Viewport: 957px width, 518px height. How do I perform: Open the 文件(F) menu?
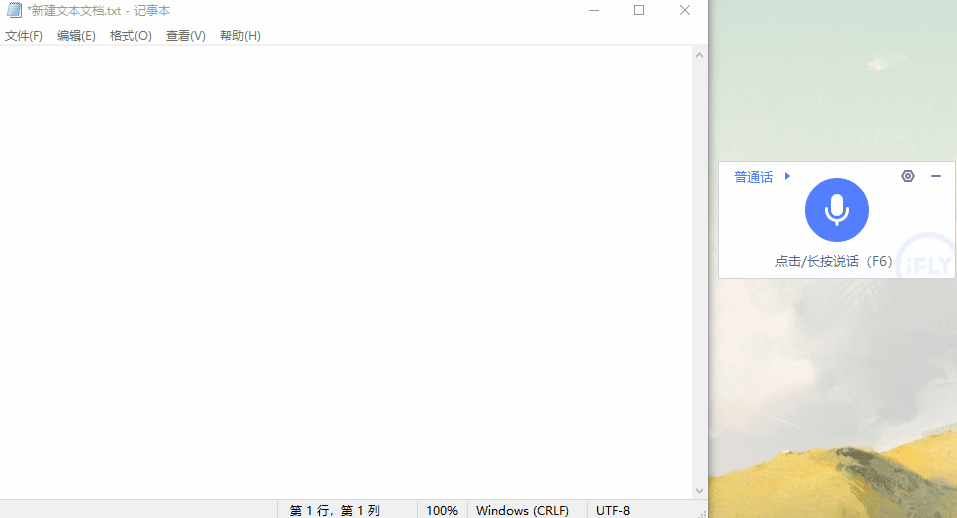click(x=24, y=36)
